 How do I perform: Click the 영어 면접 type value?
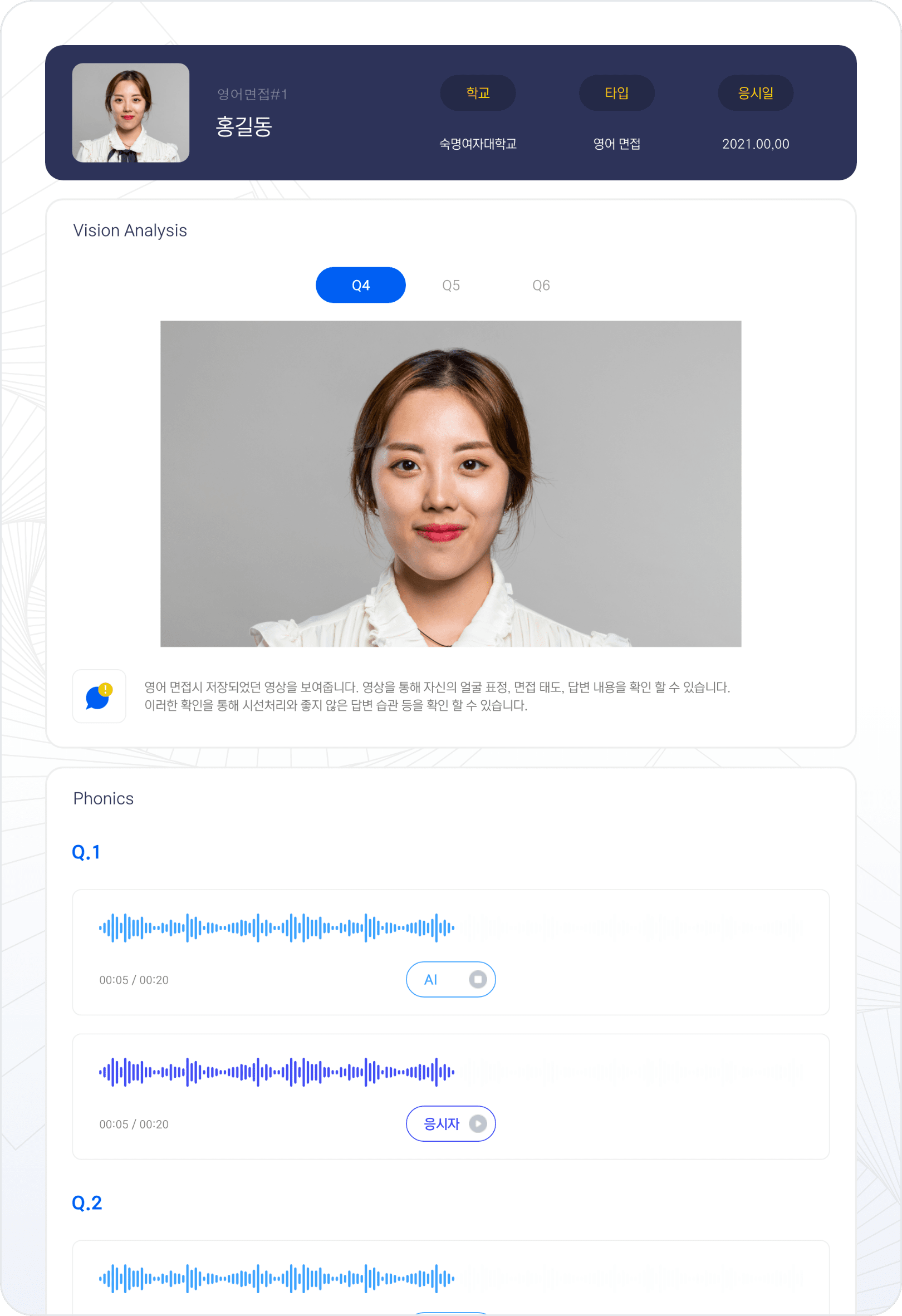coord(616,144)
